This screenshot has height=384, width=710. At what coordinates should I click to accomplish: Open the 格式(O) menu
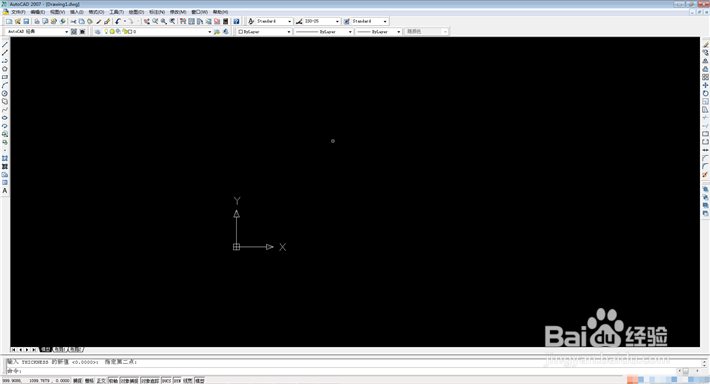point(96,12)
